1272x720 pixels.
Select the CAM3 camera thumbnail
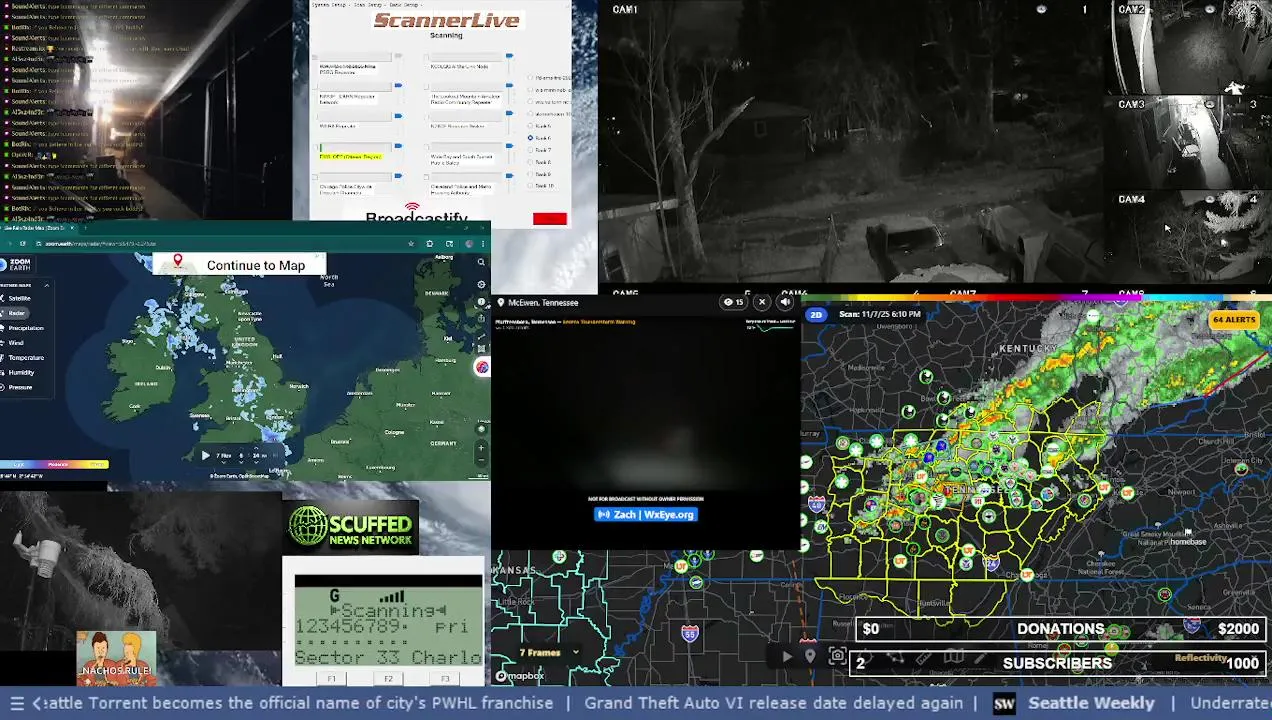pos(1190,143)
